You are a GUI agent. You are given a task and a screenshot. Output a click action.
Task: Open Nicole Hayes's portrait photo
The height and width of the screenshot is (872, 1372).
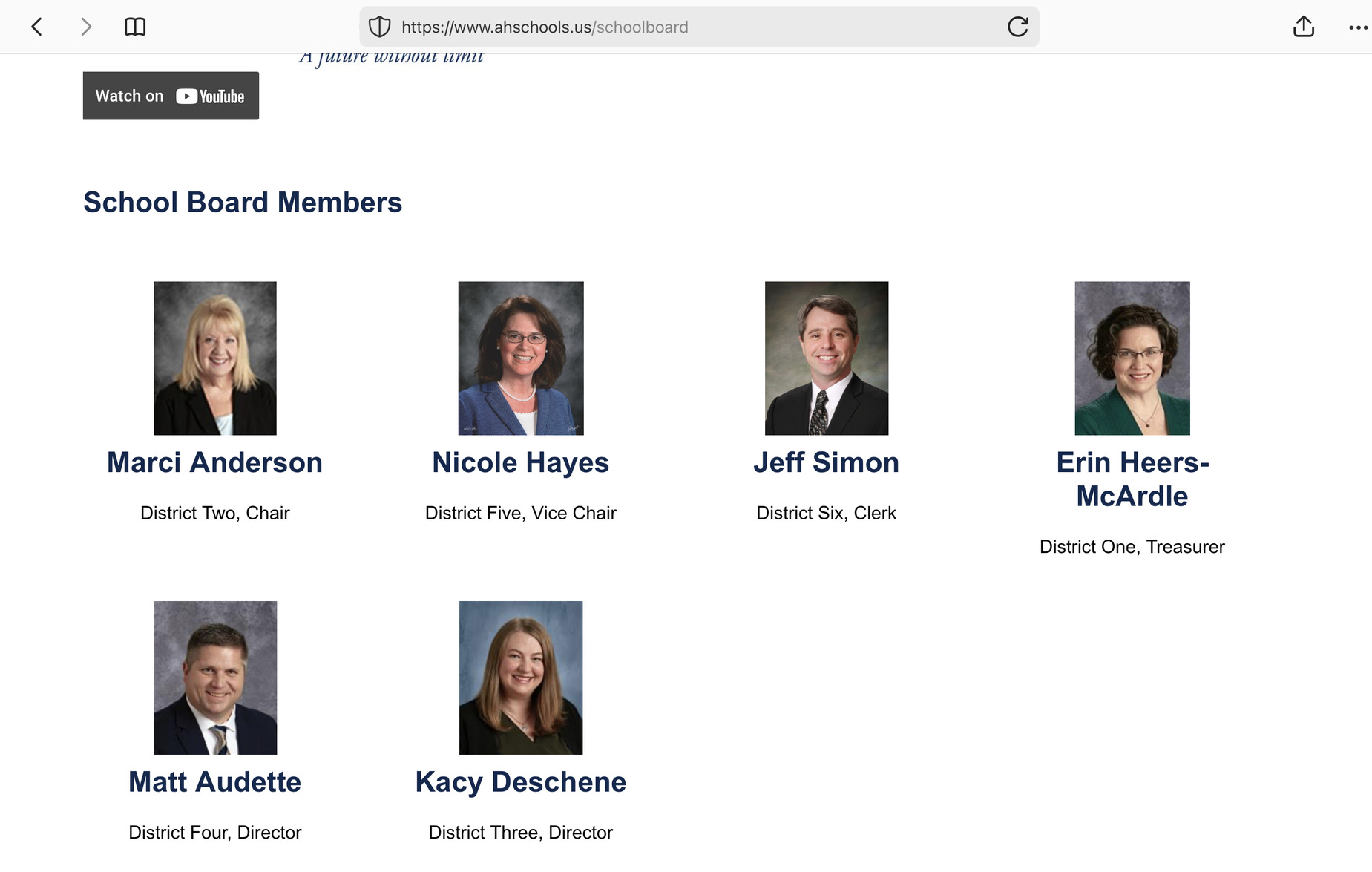pos(521,358)
